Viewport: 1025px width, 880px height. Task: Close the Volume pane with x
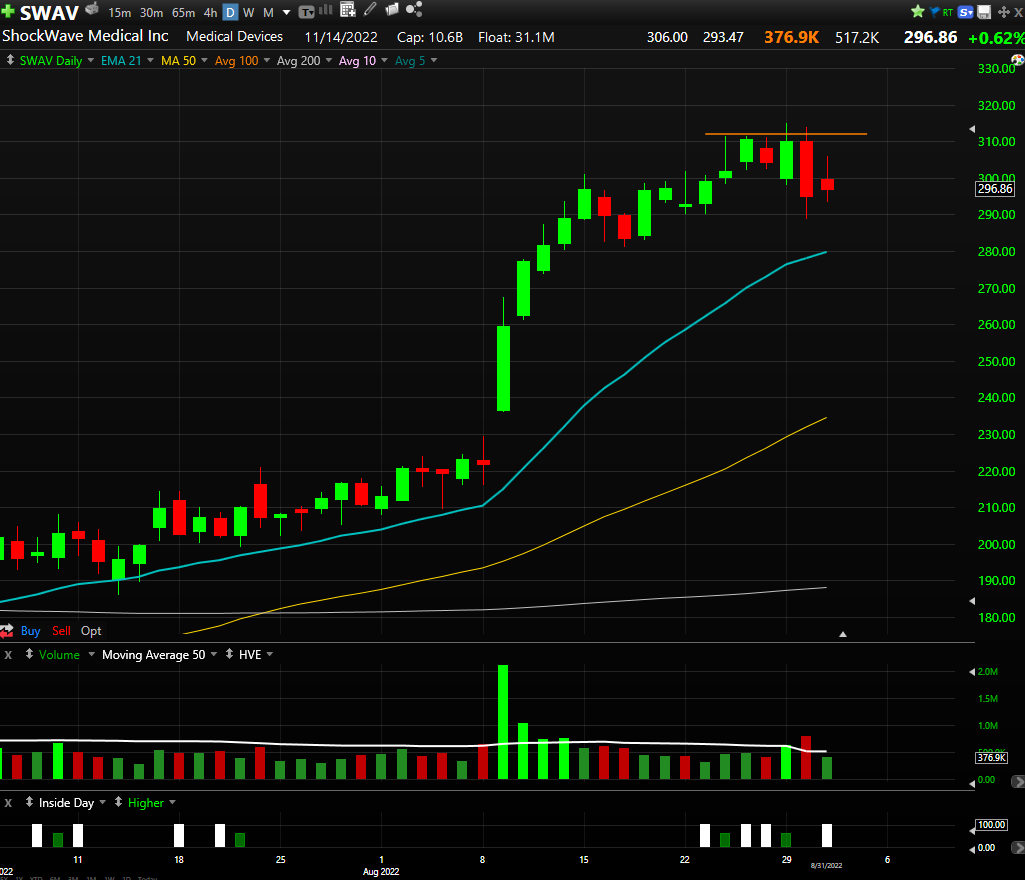coord(8,654)
